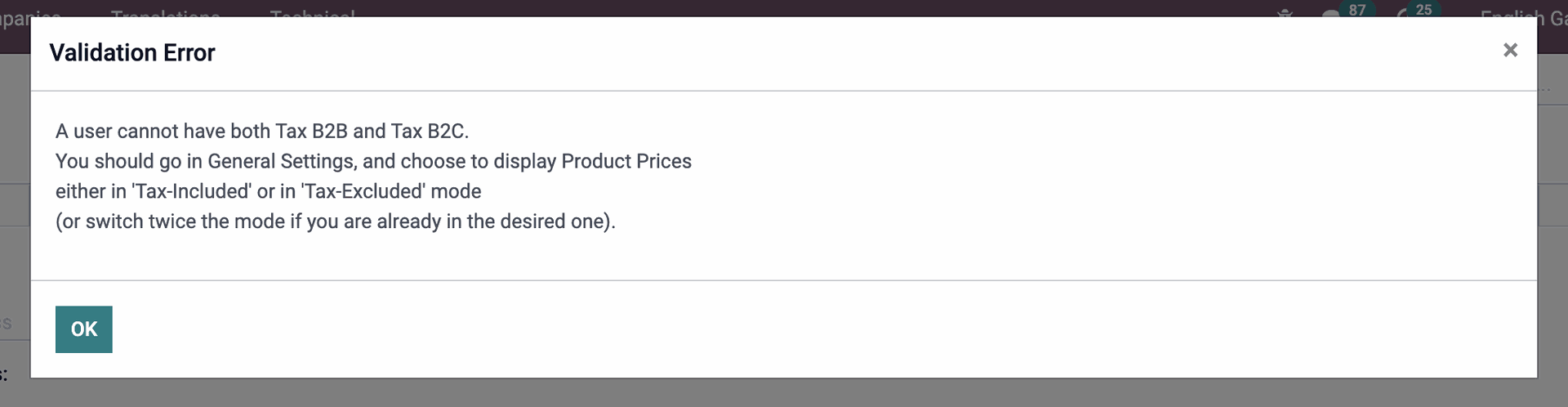Open the debug bug icon menu

click(x=1285, y=12)
